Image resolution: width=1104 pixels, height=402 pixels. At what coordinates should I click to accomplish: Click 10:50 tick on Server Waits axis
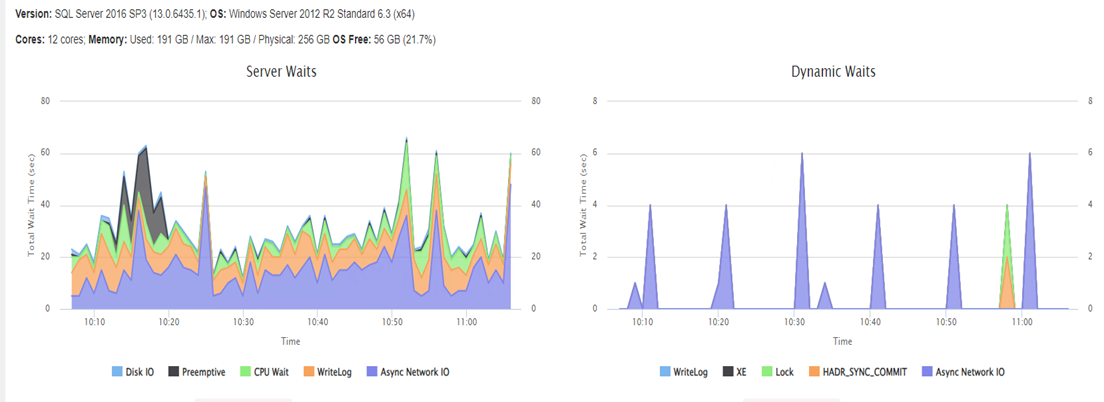392,322
